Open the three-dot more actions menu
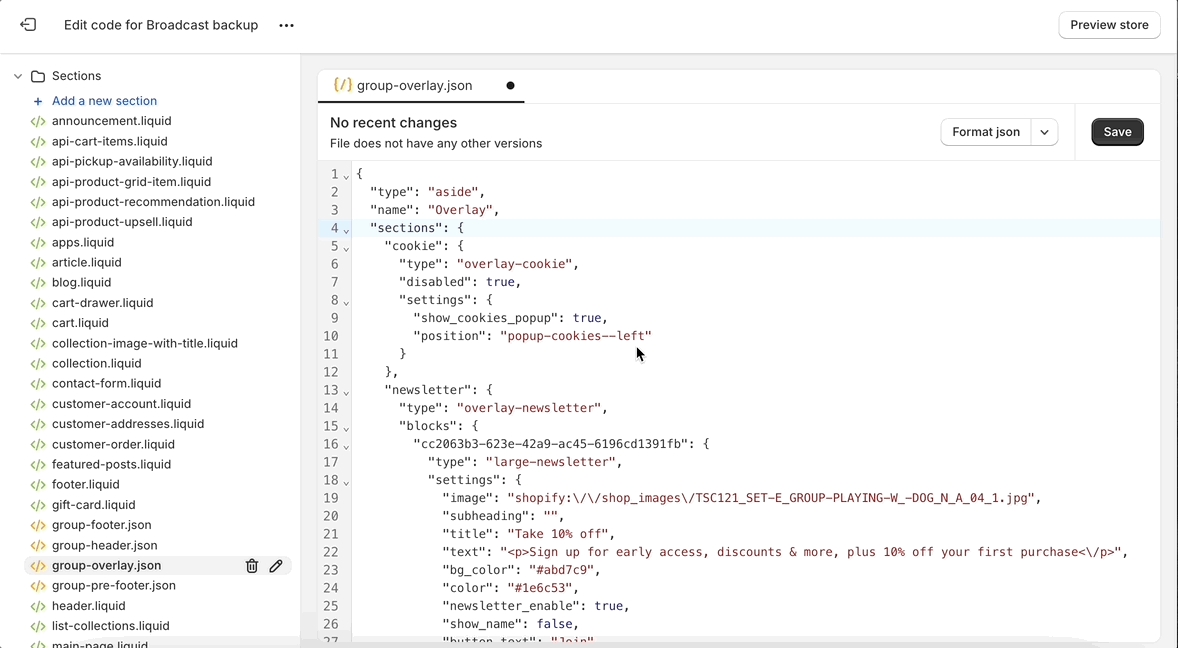Image resolution: width=1178 pixels, height=648 pixels. coord(287,26)
